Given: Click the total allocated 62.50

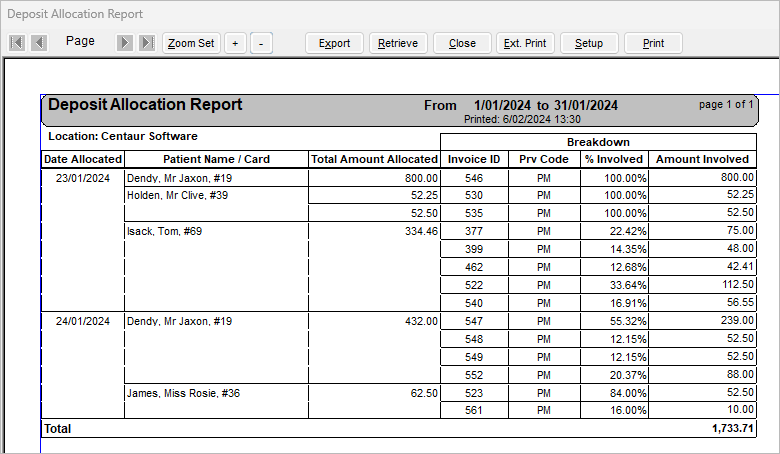Looking at the screenshot, I should 424,393.
